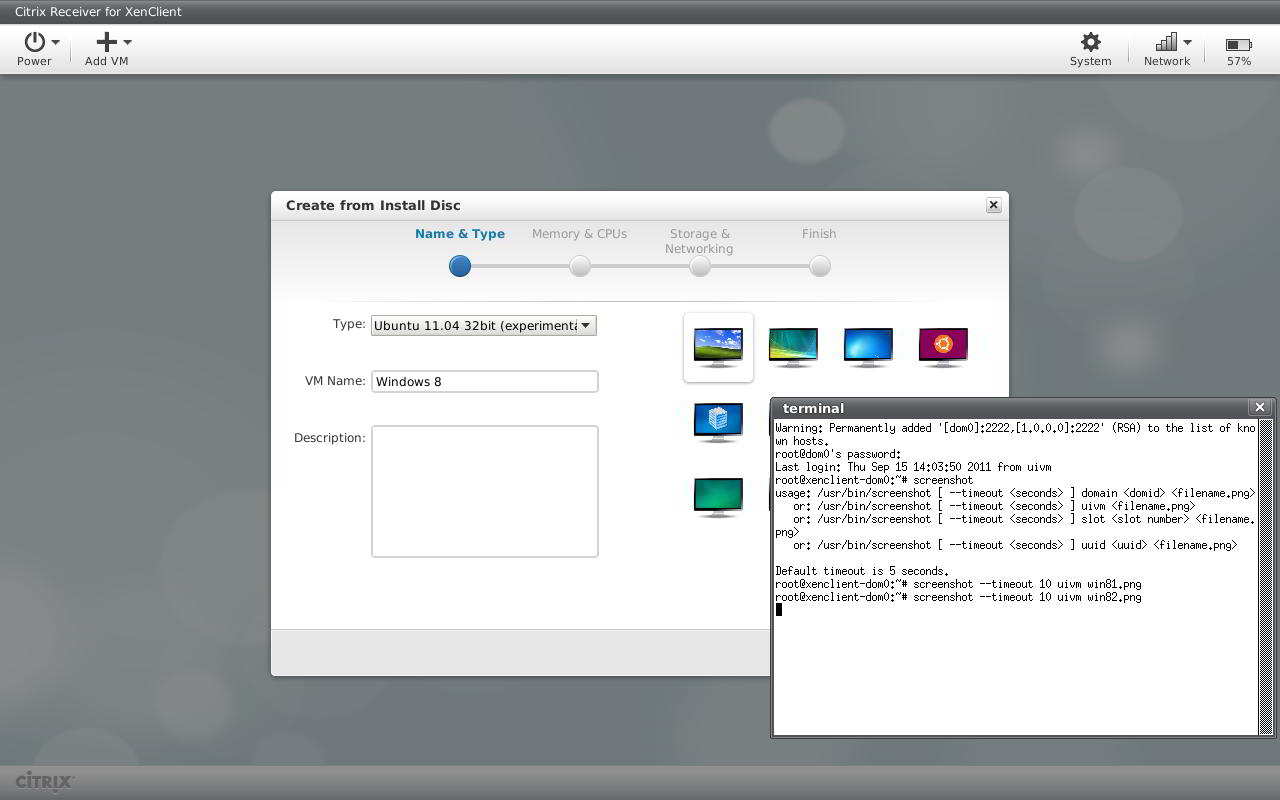Screen dimensions: 1280x800
Task: Select the Windows XP green hills monitor icon
Action: pos(718,347)
